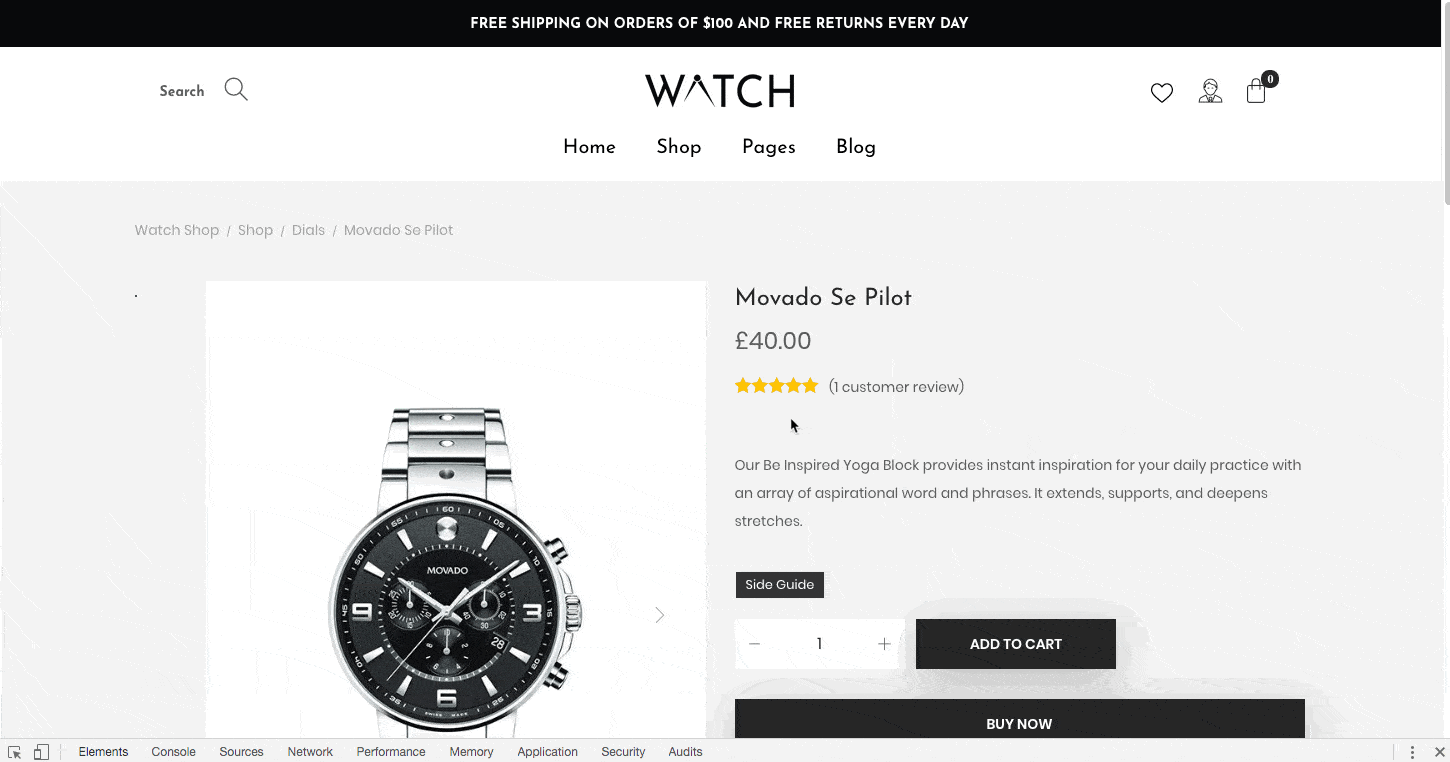
Task: Switch to the Network tab
Action: click(x=310, y=752)
